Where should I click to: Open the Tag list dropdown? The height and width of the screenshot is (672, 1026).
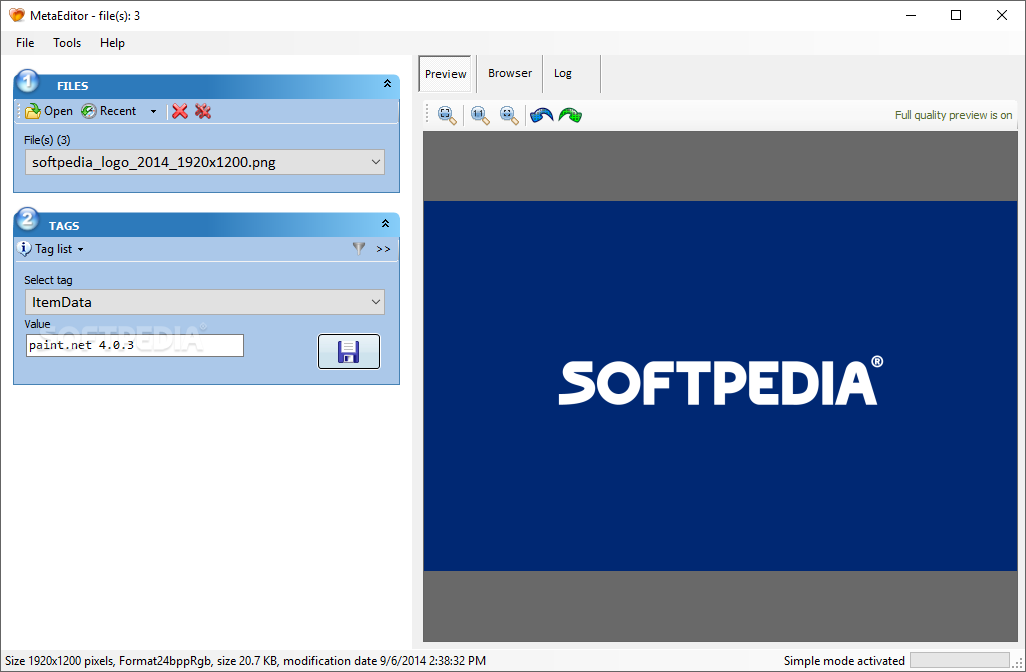pos(58,249)
